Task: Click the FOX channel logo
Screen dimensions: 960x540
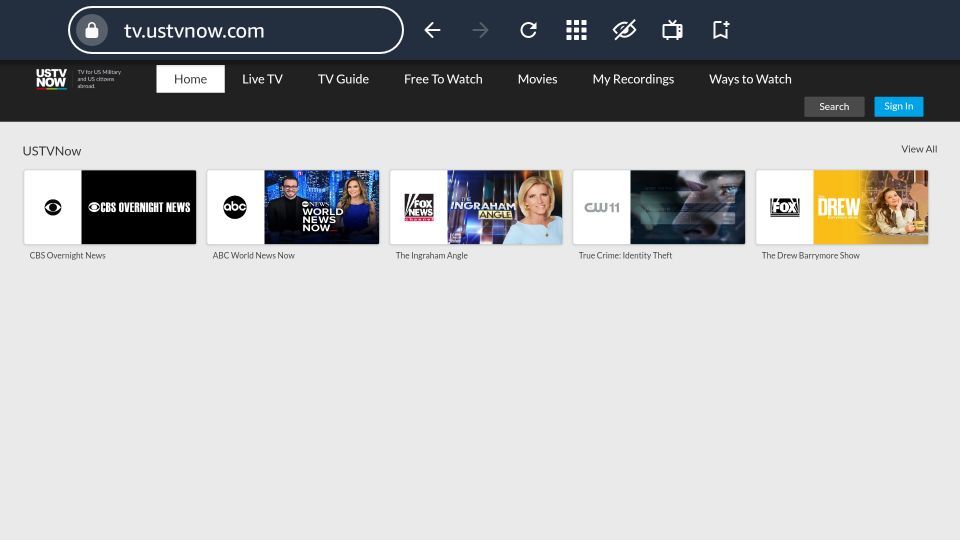Action: (x=785, y=207)
